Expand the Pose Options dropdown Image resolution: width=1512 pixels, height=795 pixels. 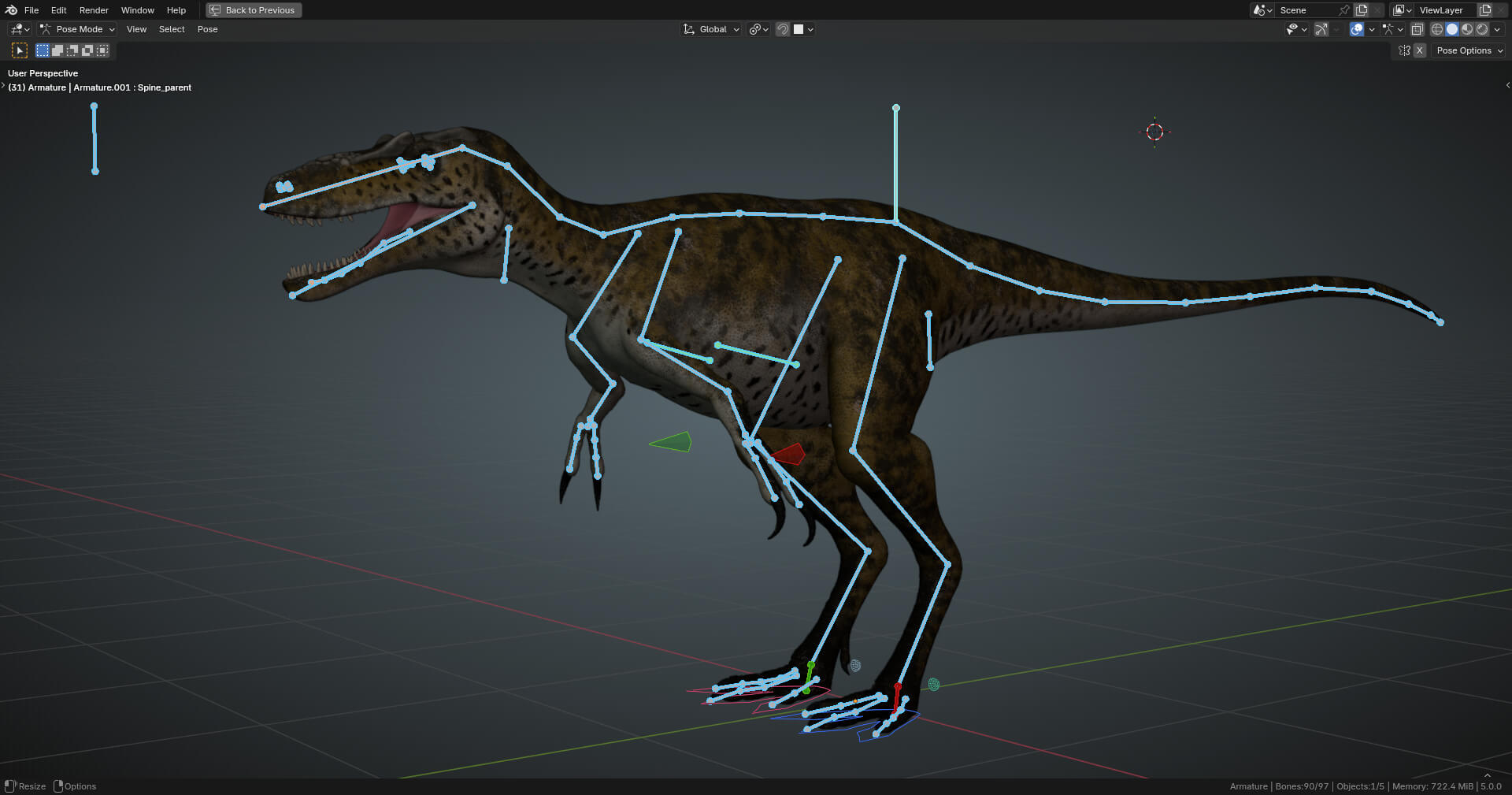[1469, 50]
